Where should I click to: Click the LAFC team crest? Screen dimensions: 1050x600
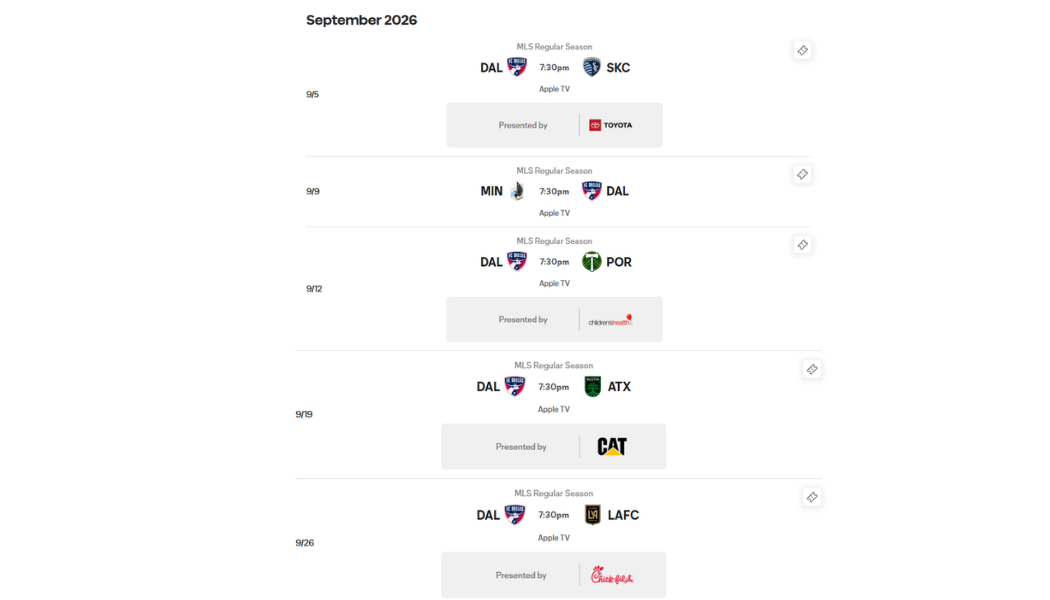pyautogui.click(x=593, y=514)
